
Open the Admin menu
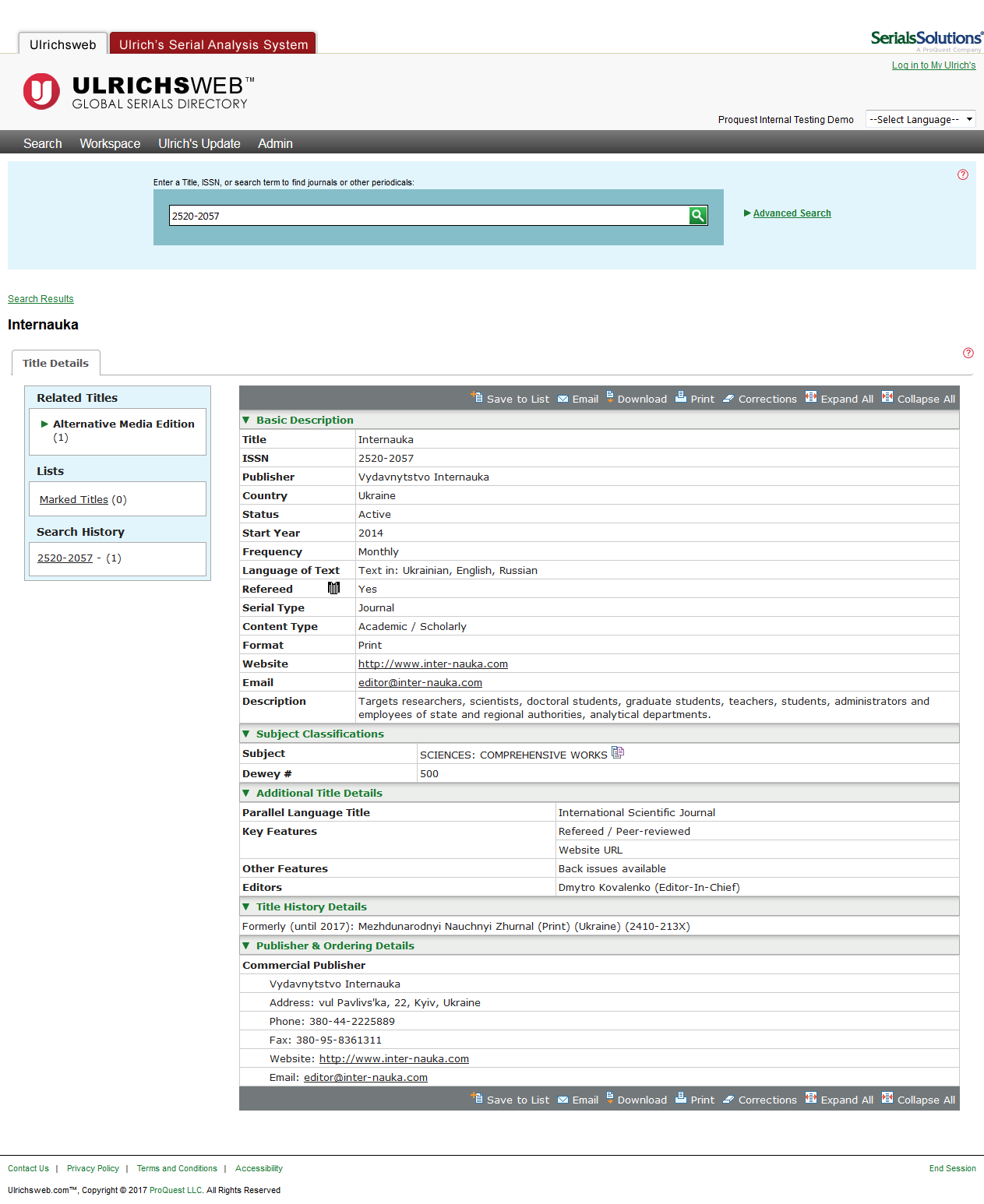click(276, 143)
